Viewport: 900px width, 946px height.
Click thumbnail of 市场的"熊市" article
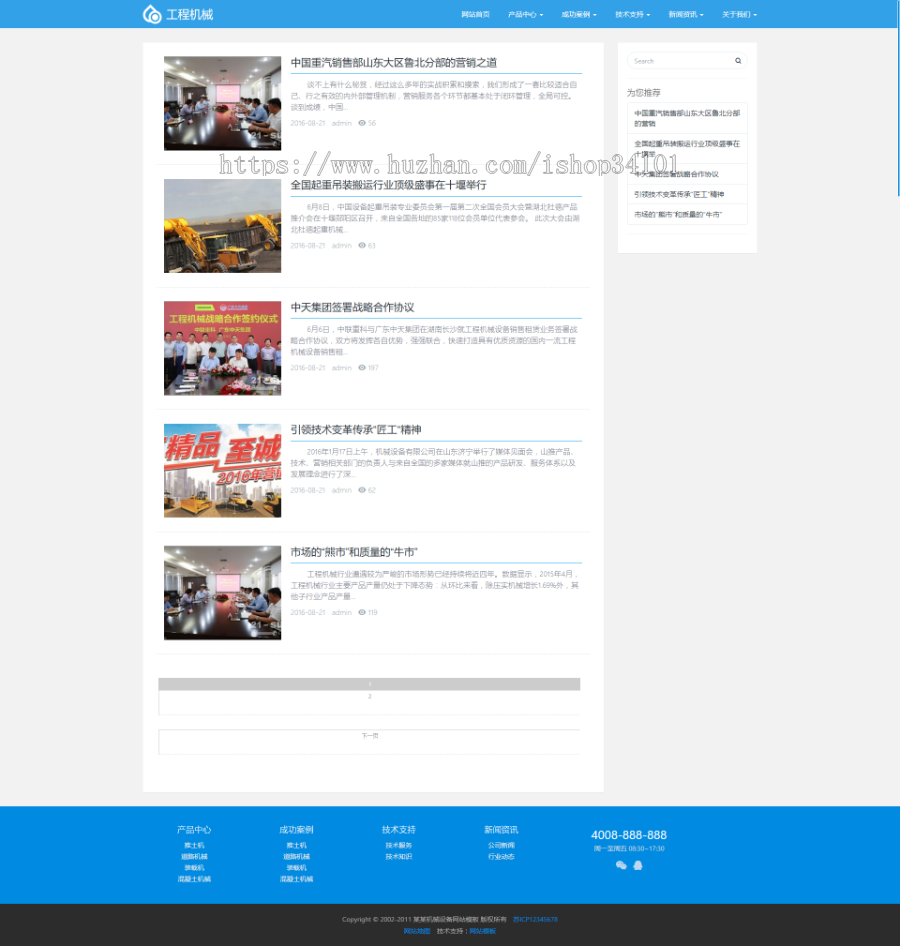[223, 593]
